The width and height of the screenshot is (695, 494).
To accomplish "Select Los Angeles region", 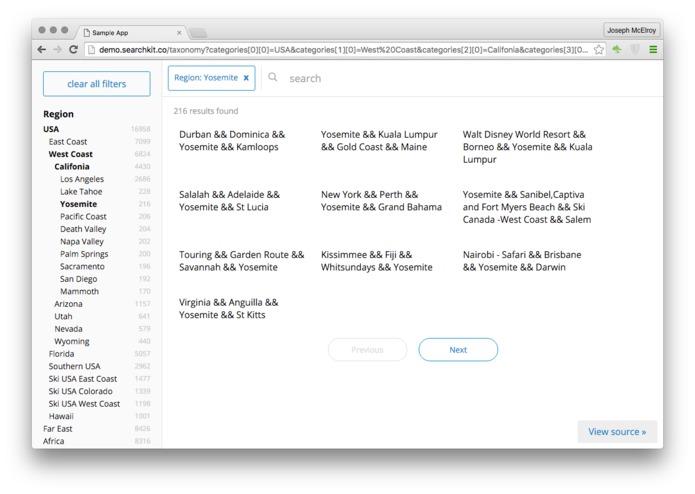I will coord(82,179).
